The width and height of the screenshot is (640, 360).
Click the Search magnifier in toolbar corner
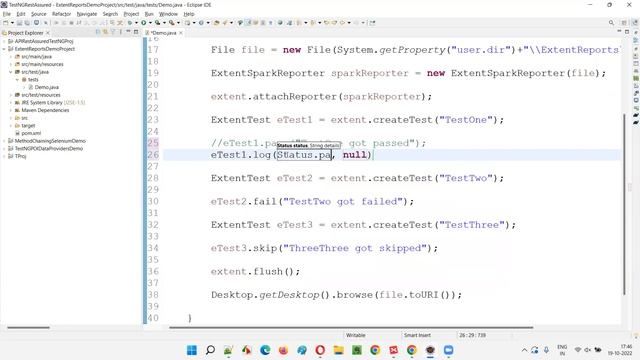(611, 23)
